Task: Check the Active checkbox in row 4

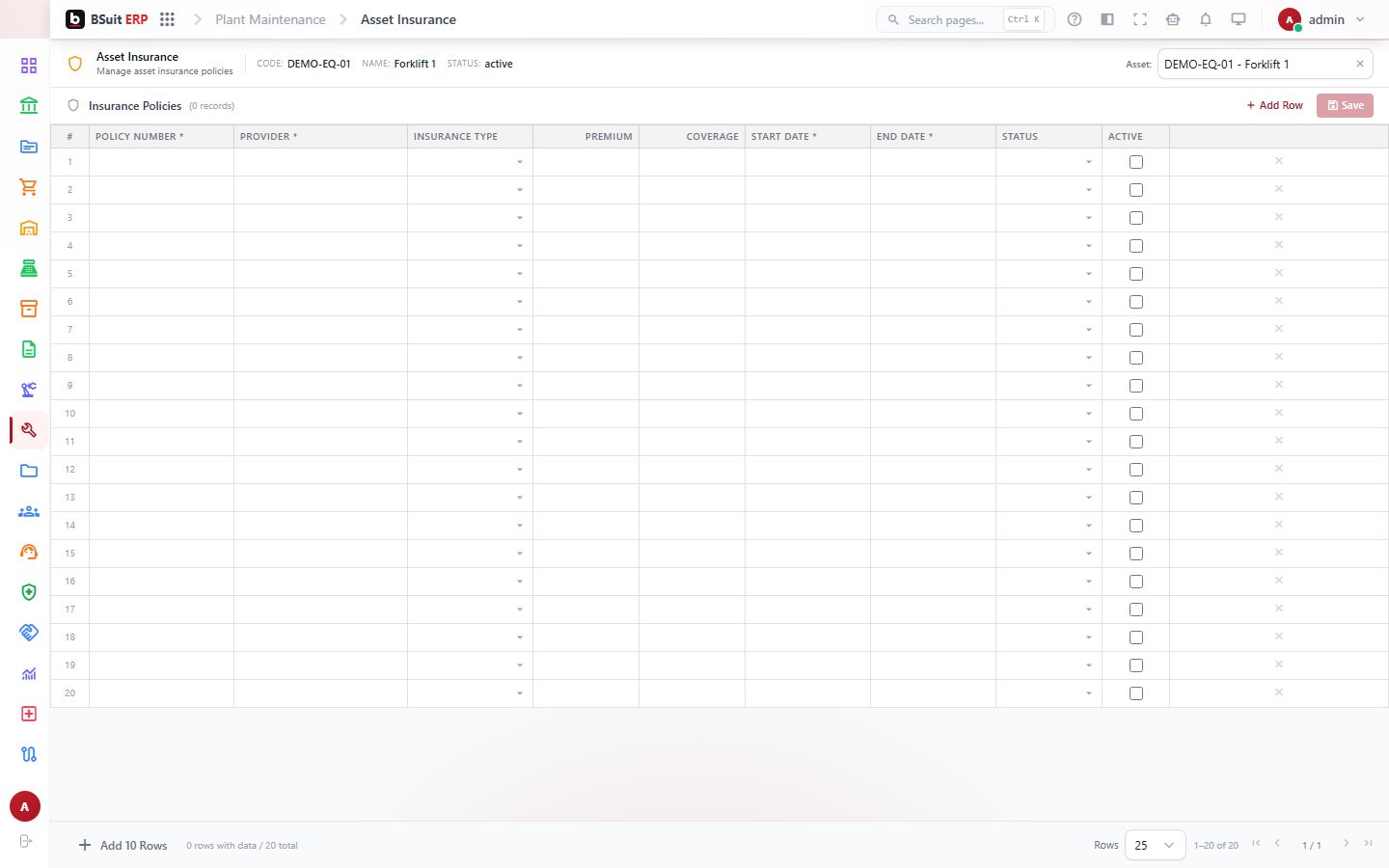Action: pos(1136,246)
